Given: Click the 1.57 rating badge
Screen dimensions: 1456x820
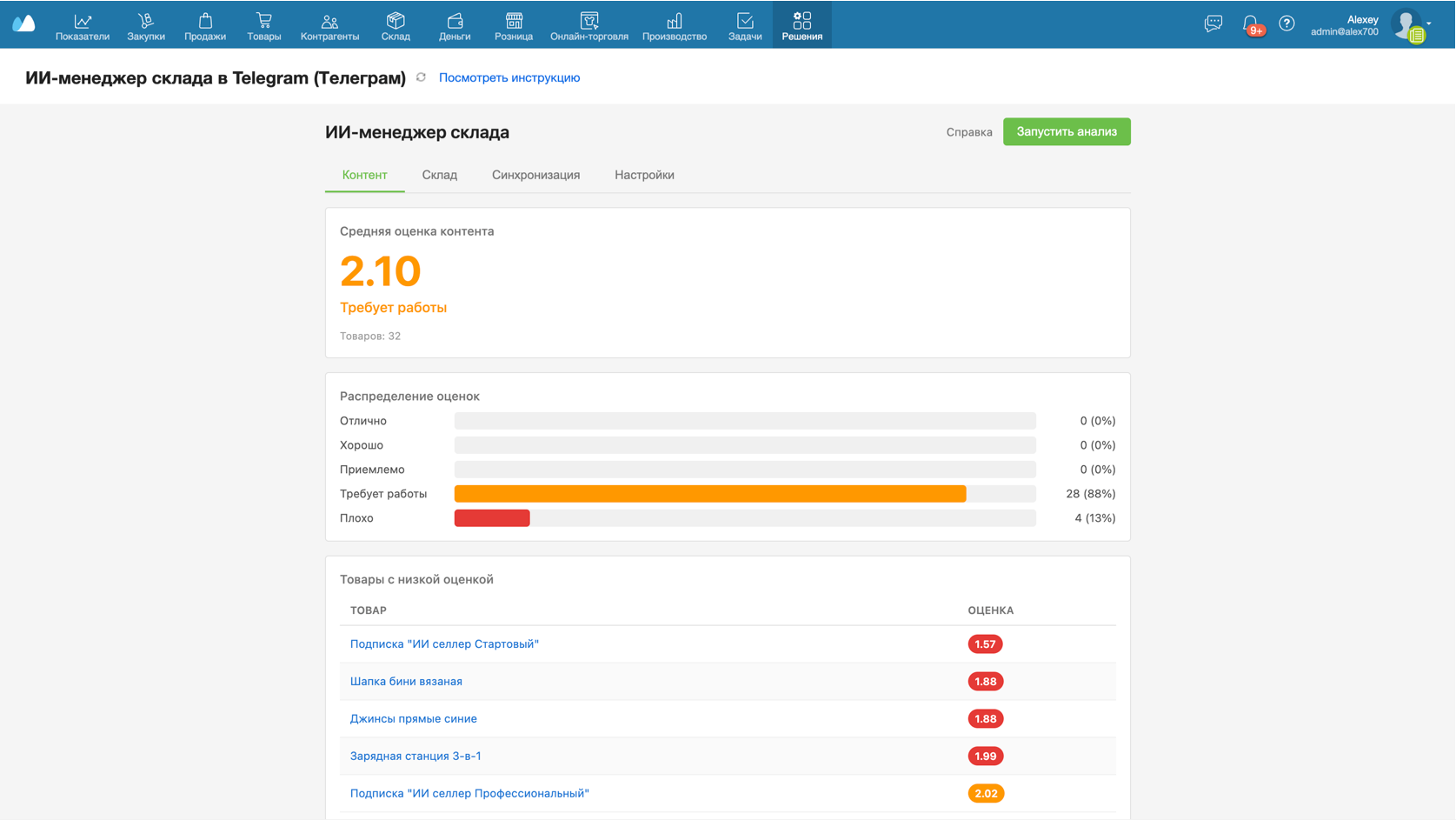Looking at the screenshot, I should [x=985, y=644].
